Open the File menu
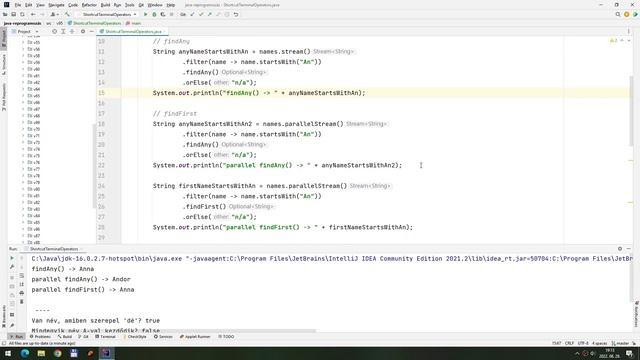640x360 pixels. pyautogui.click(x=18, y=5)
